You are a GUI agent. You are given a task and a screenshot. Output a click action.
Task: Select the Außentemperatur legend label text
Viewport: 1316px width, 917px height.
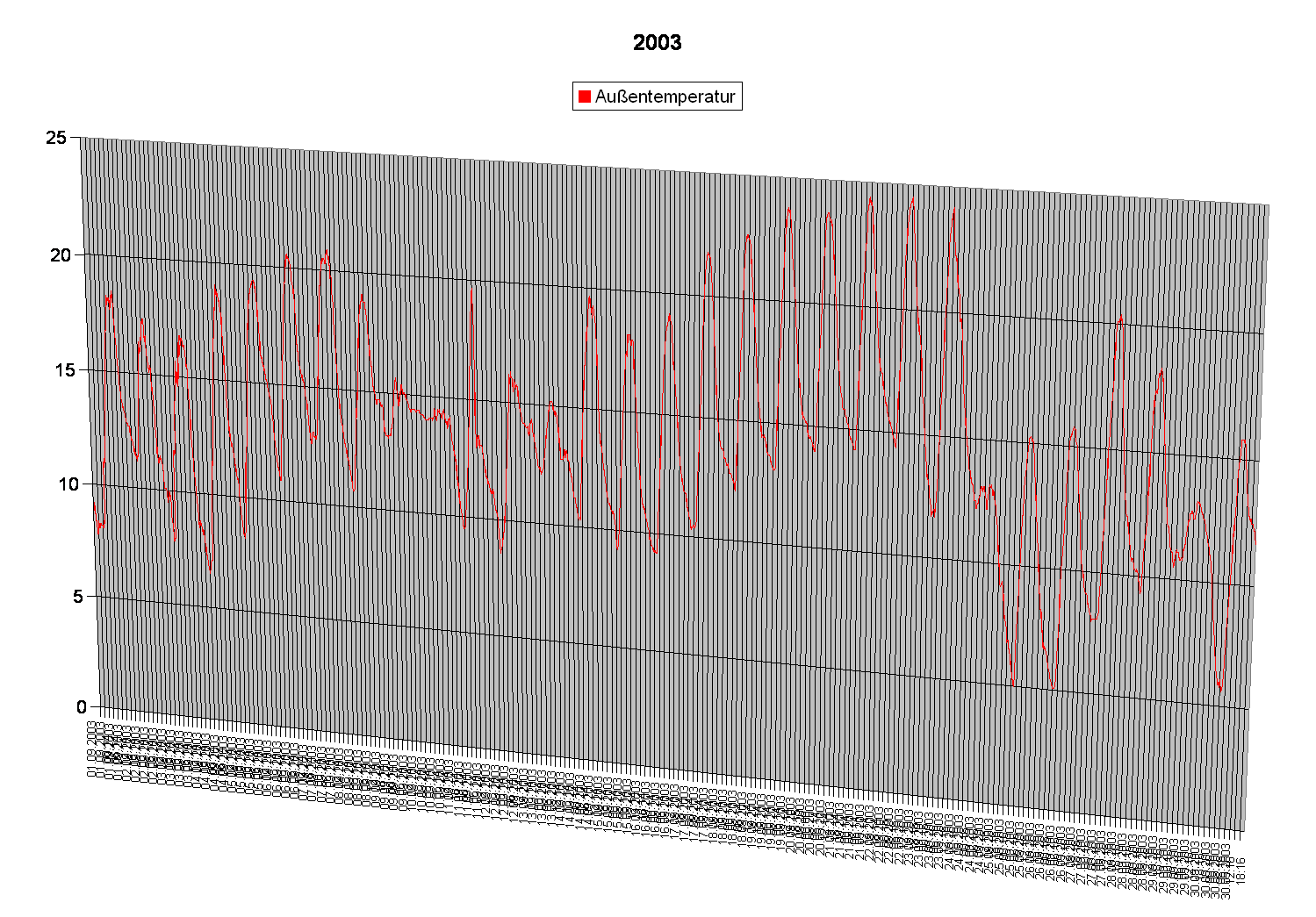tap(665, 97)
